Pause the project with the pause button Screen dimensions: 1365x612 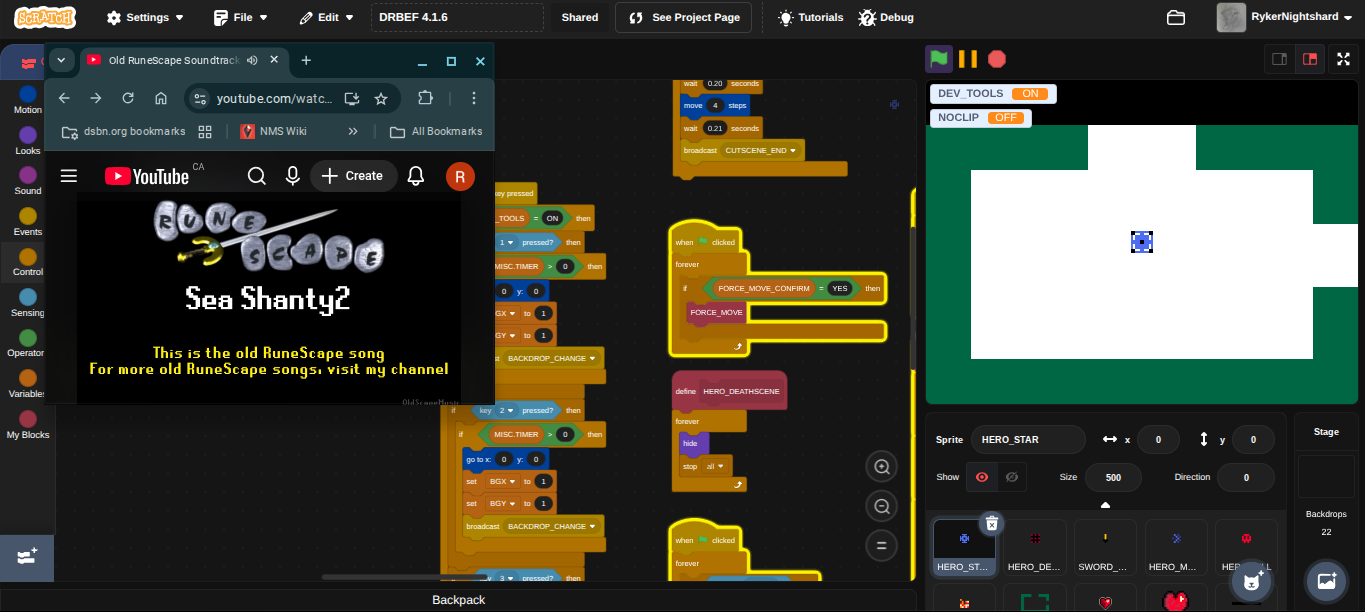pyautogui.click(x=968, y=59)
